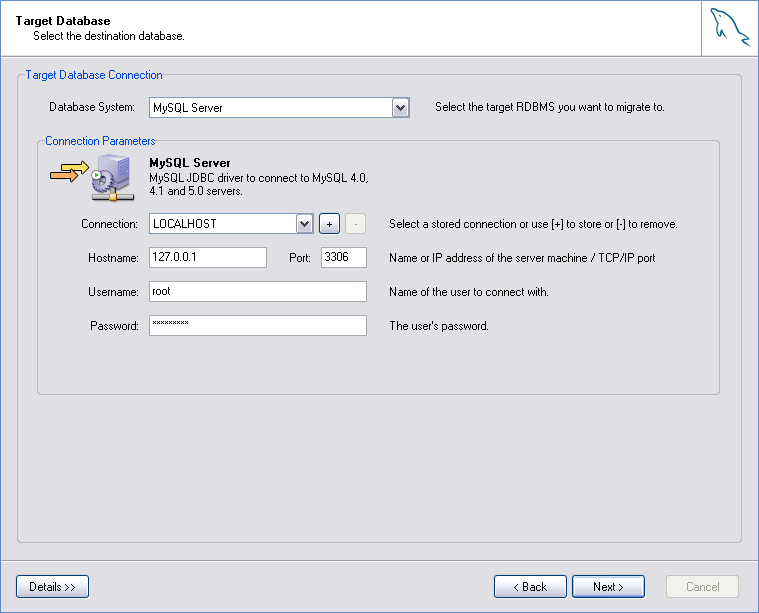This screenshot has width=759, height=613.
Task: Click the Target Database heading
Action: 63,21
